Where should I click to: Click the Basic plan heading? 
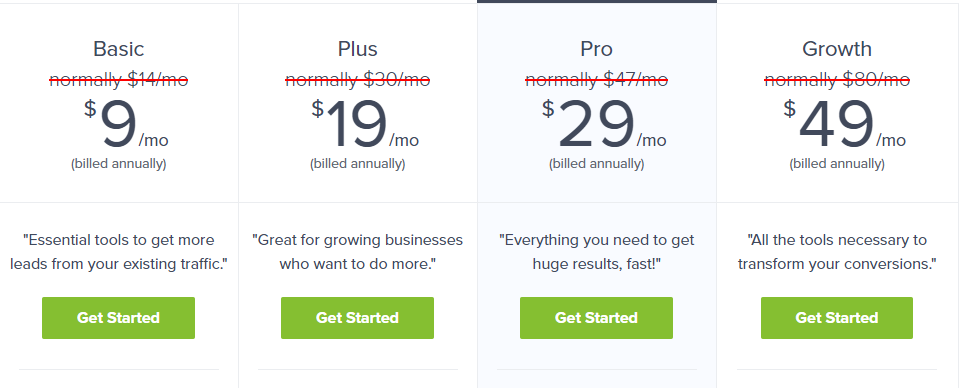click(119, 49)
